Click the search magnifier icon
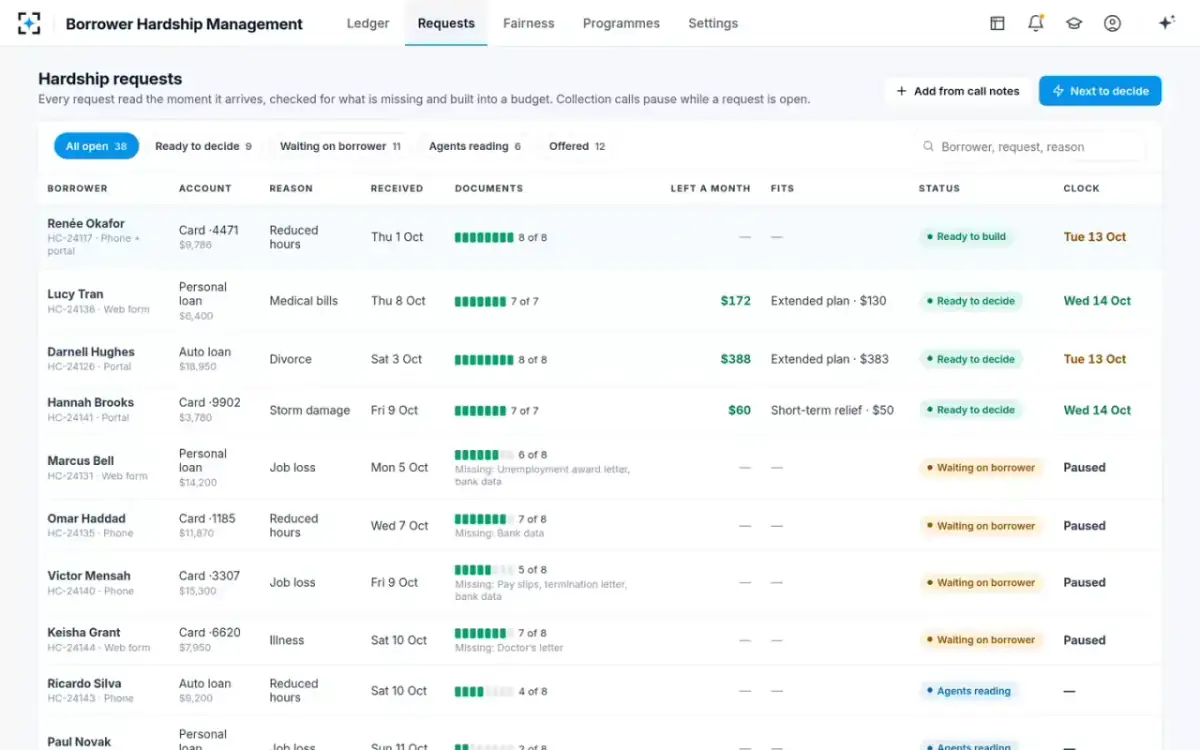 [929, 146]
